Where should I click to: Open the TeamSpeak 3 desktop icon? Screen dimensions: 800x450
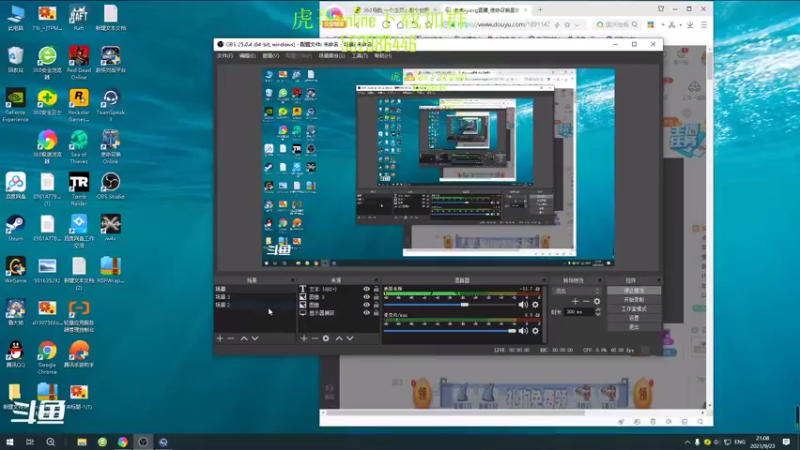[x=110, y=105]
